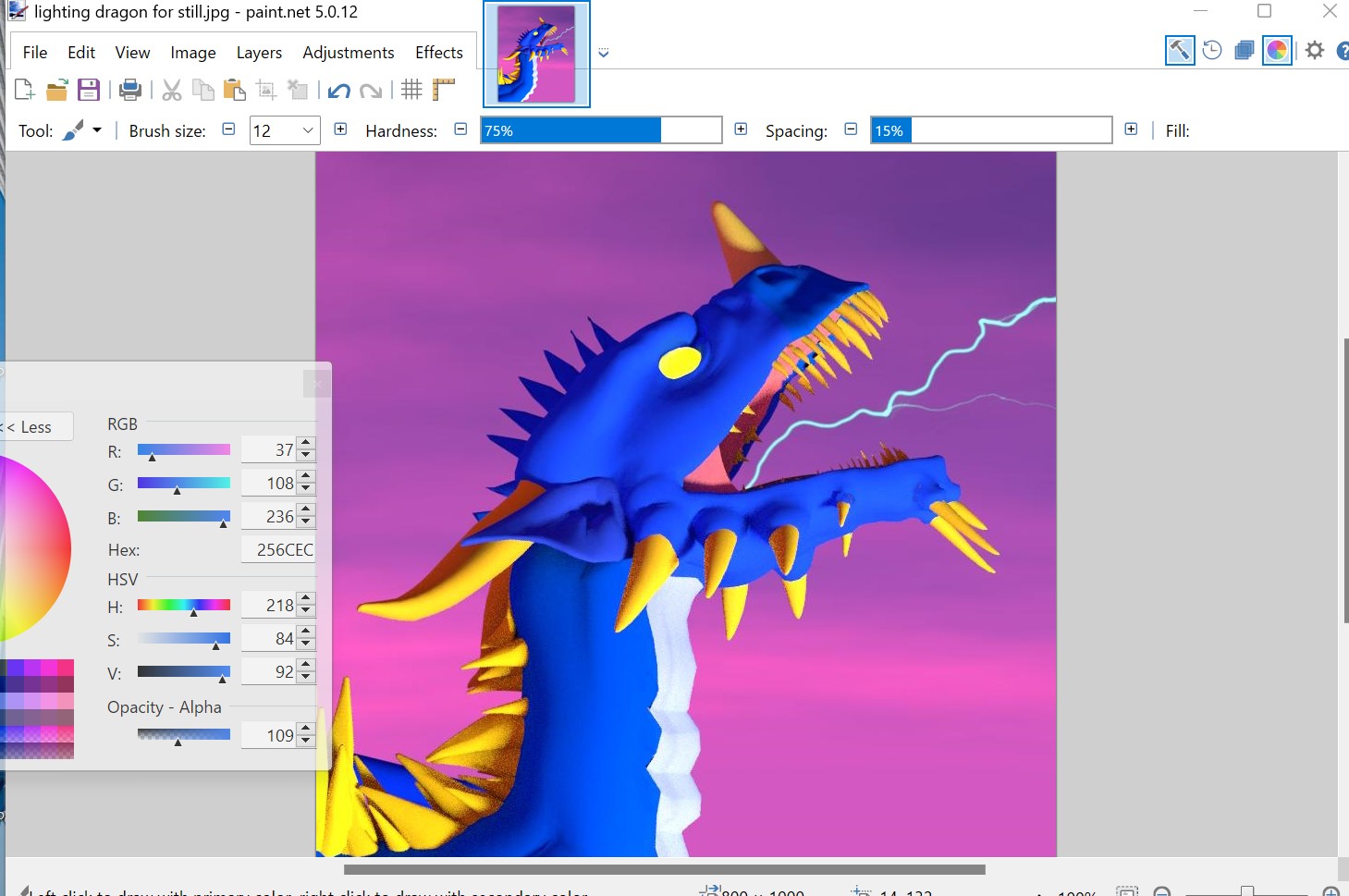Open the View menu
Screen dimensions: 1349x896
132,53
